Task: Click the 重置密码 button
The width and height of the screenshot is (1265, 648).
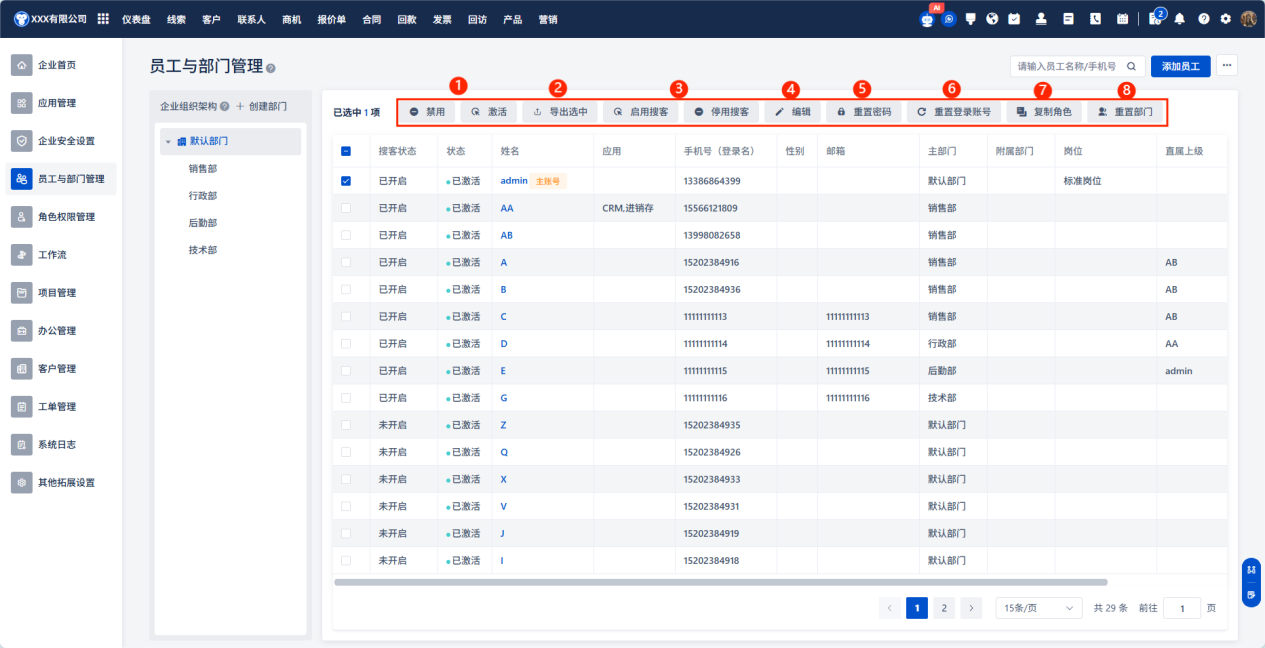Action: tap(864, 112)
